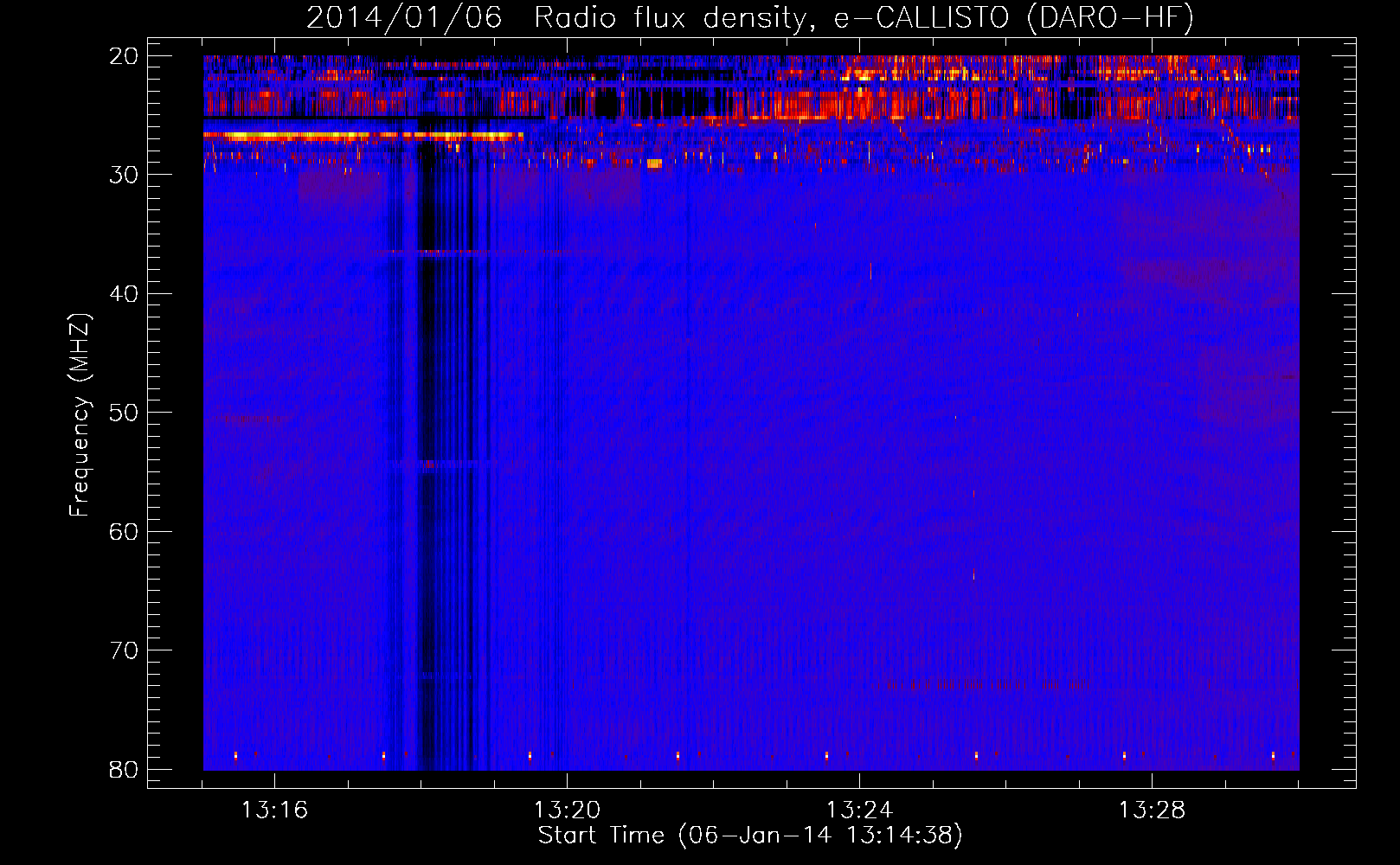Click the '13:24' time tick label
The width and height of the screenshot is (1400, 865).
pyautogui.click(x=859, y=811)
